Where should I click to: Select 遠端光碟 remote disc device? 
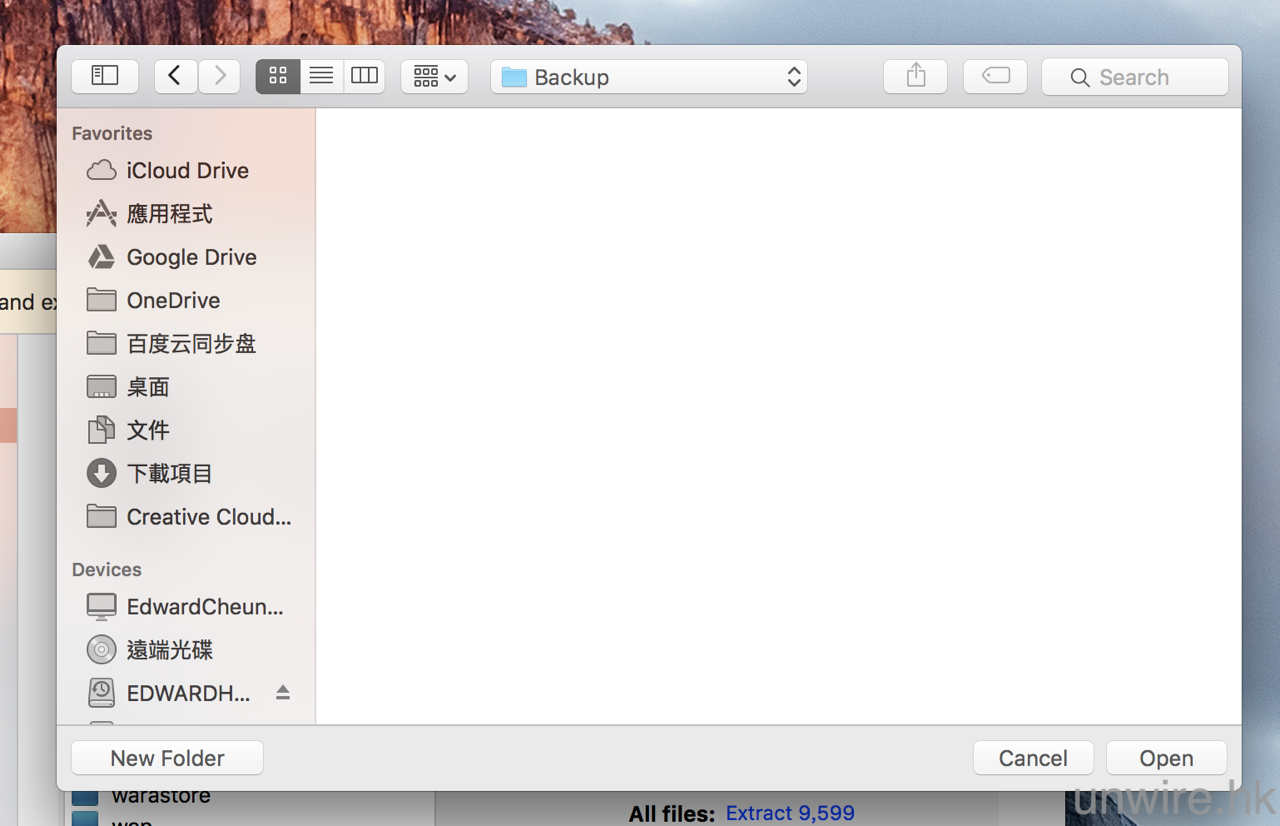coord(169,650)
